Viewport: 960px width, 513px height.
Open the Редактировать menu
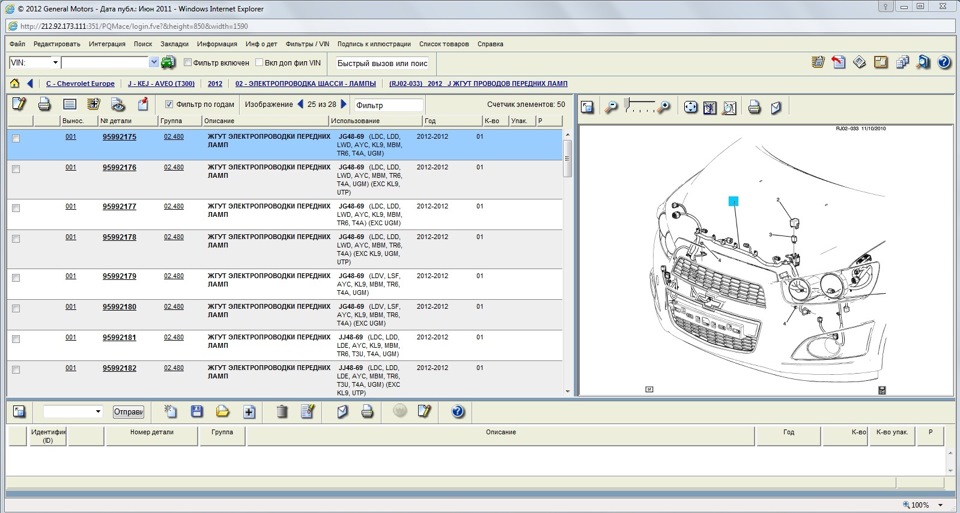[57, 44]
